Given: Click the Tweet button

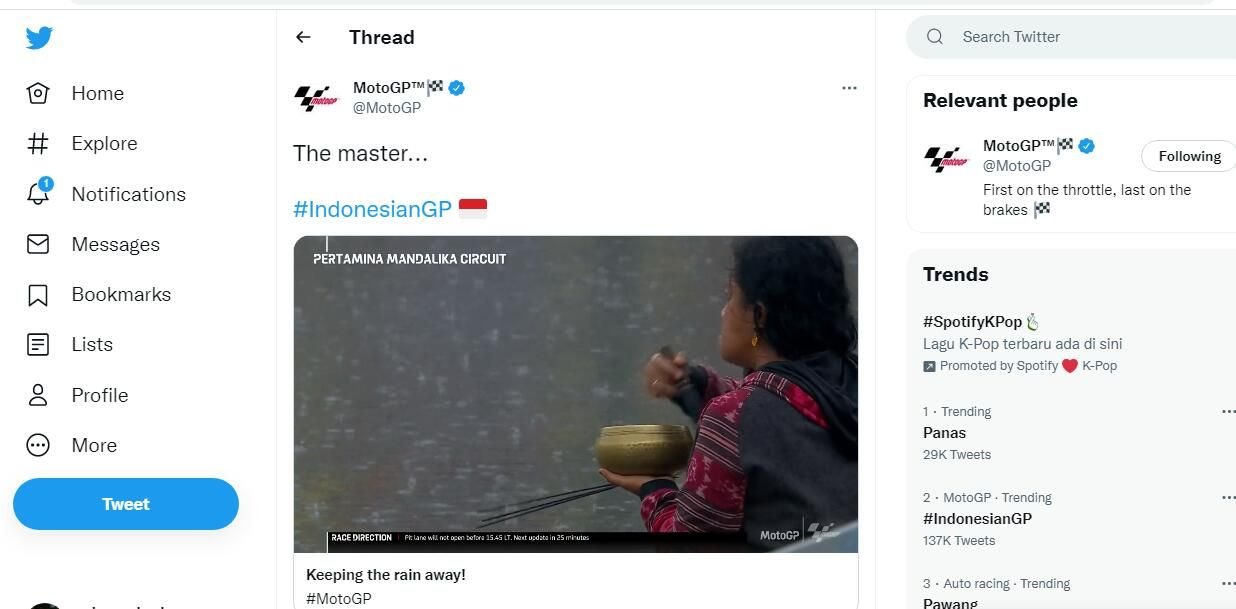Looking at the screenshot, I should 125,504.
